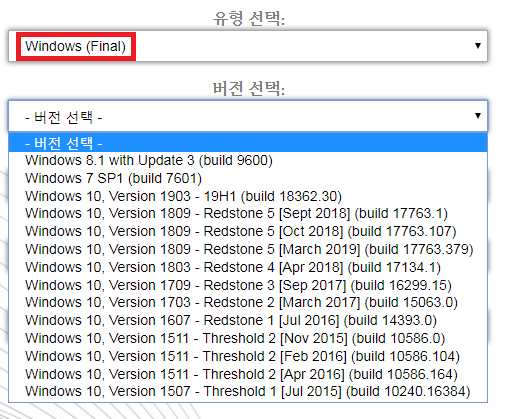This screenshot has height=419, width=505.
Task: Choose Version 1511 Threshold 2 [Feb 2016] build 10586.104
Action: 248,356
